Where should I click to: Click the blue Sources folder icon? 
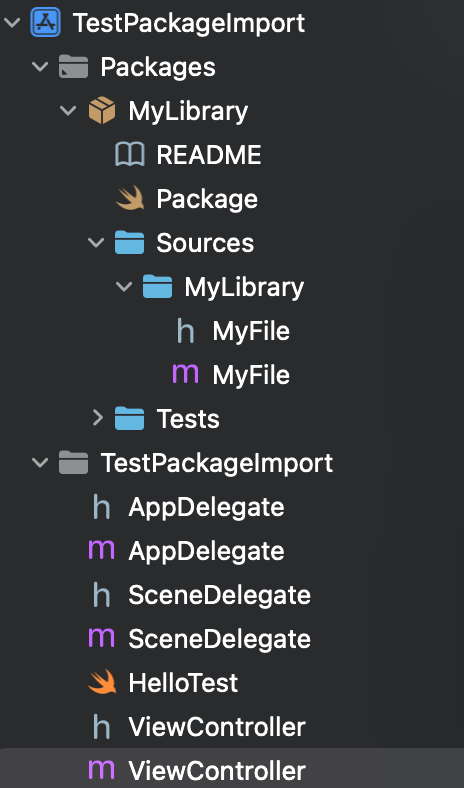130,243
